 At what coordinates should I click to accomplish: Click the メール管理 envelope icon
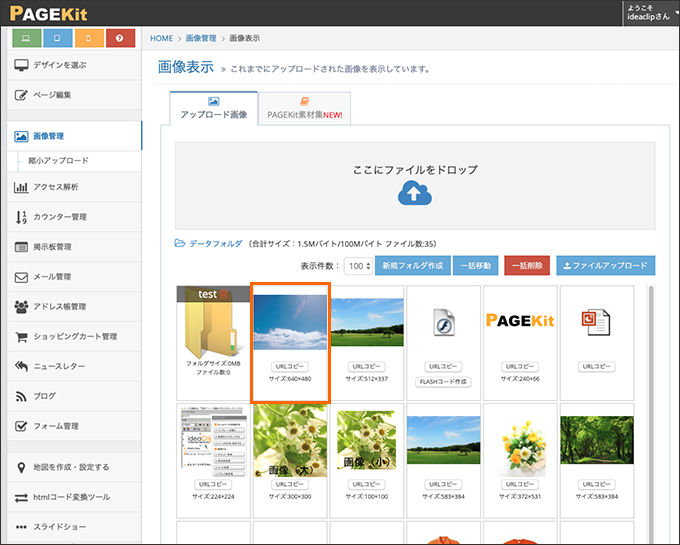tap(21, 277)
